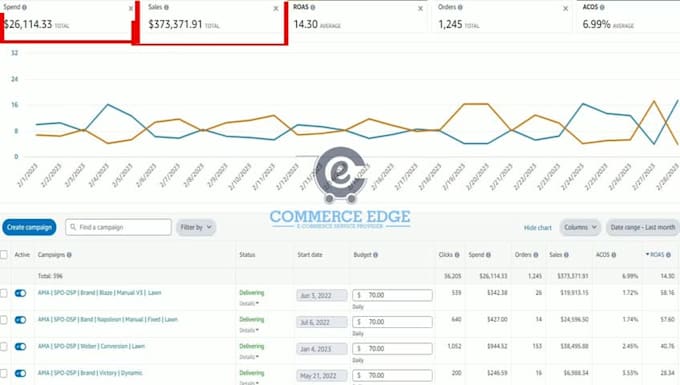Click the Jul 6, 2022 start date cell

322,323
